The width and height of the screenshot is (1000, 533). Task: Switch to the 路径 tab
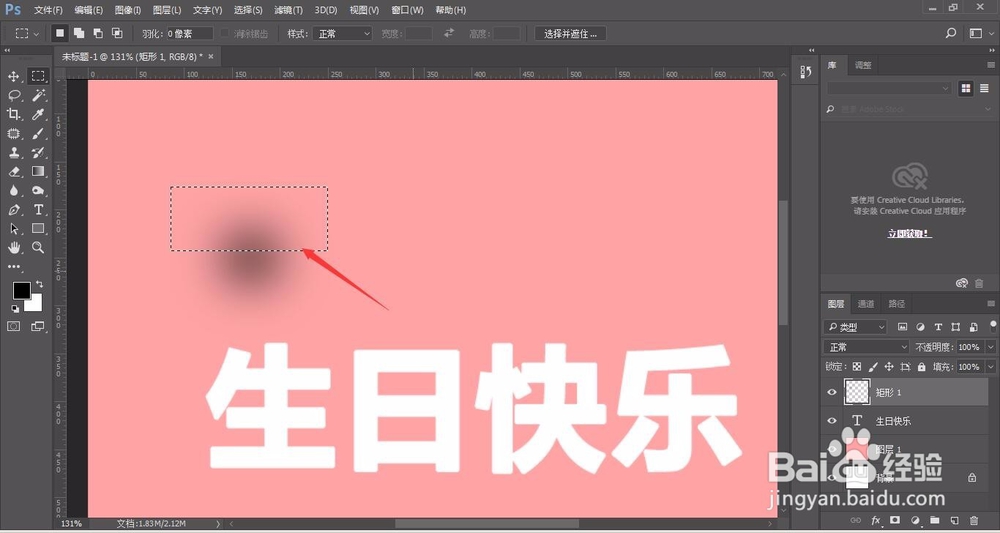pos(897,304)
